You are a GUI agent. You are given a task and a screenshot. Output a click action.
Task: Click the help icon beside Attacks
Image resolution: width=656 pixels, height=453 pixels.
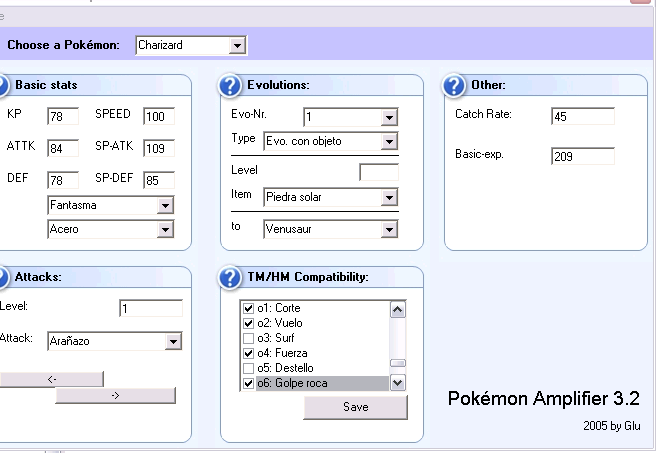[x=3, y=278]
